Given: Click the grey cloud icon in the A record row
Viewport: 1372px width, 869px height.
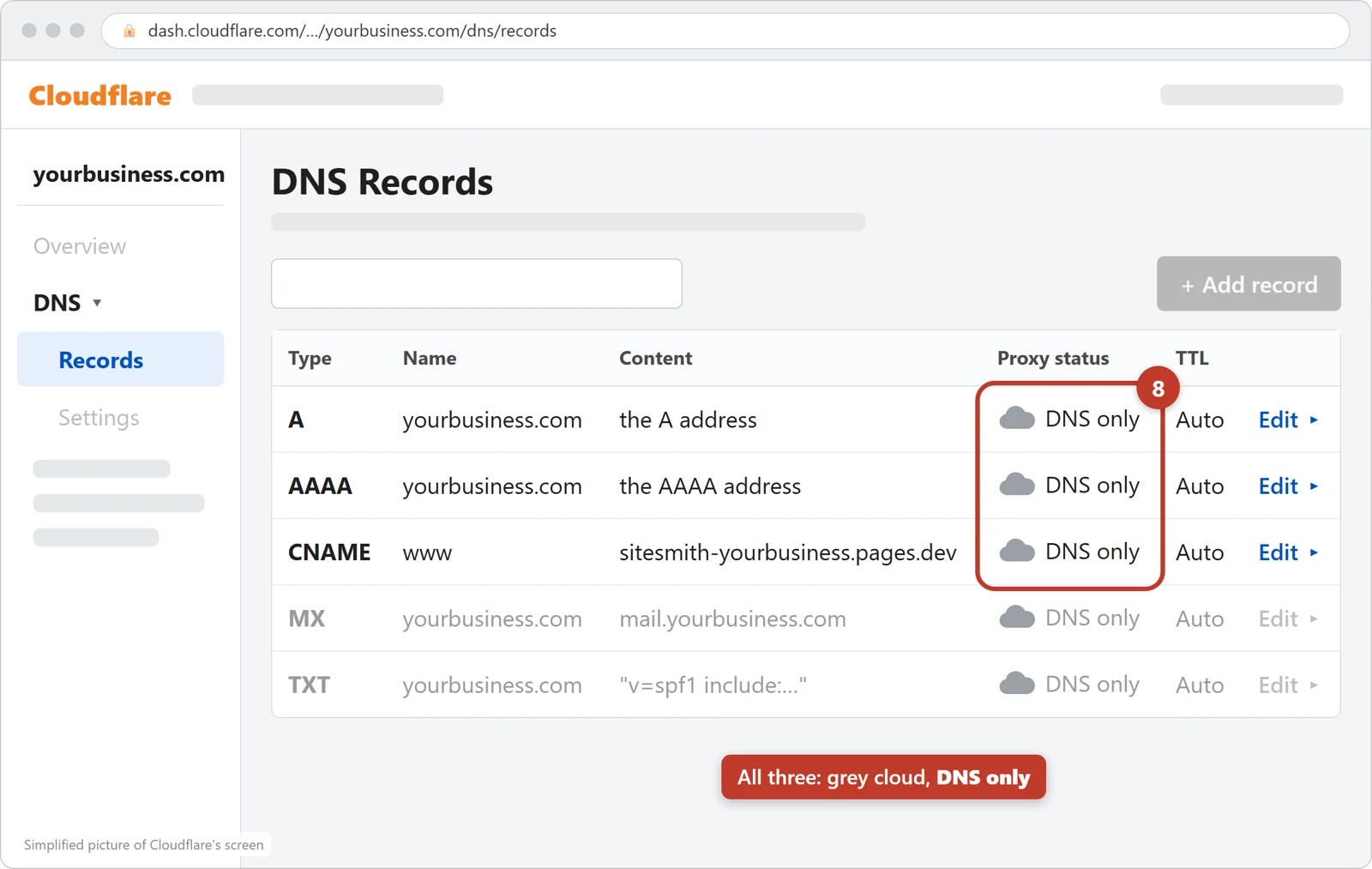Looking at the screenshot, I should [1017, 419].
